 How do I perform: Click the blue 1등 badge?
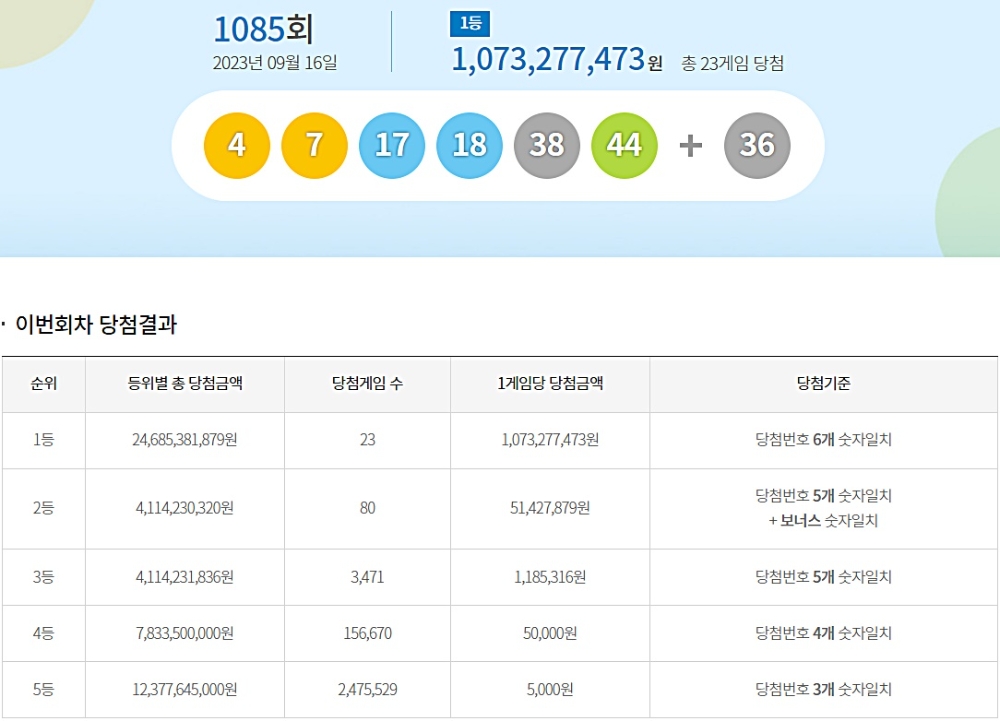[x=470, y=24]
